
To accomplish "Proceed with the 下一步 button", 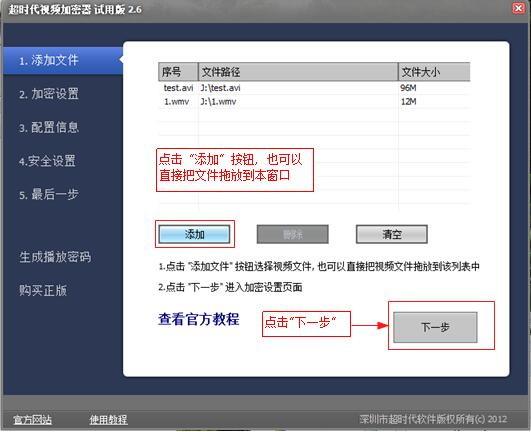I will [x=435, y=327].
